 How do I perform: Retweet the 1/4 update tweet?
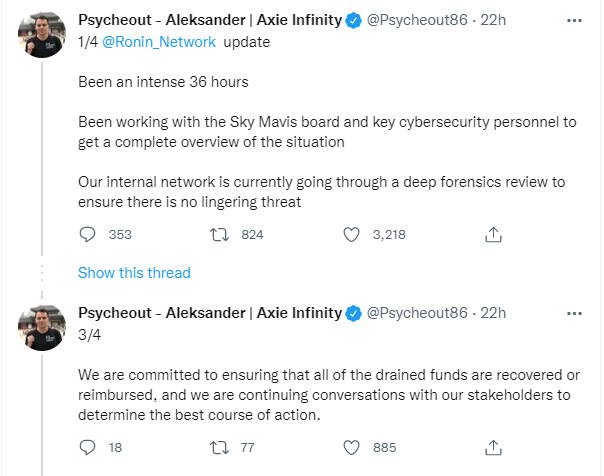(x=219, y=235)
